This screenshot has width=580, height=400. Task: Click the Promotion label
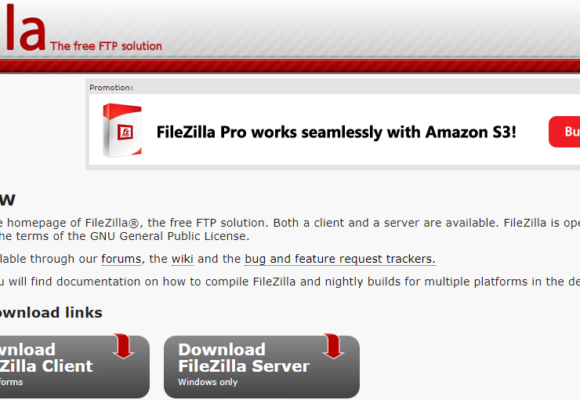tap(111, 88)
